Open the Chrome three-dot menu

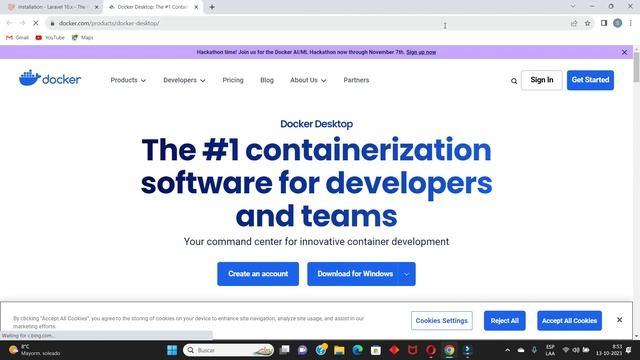tap(631, 23)
